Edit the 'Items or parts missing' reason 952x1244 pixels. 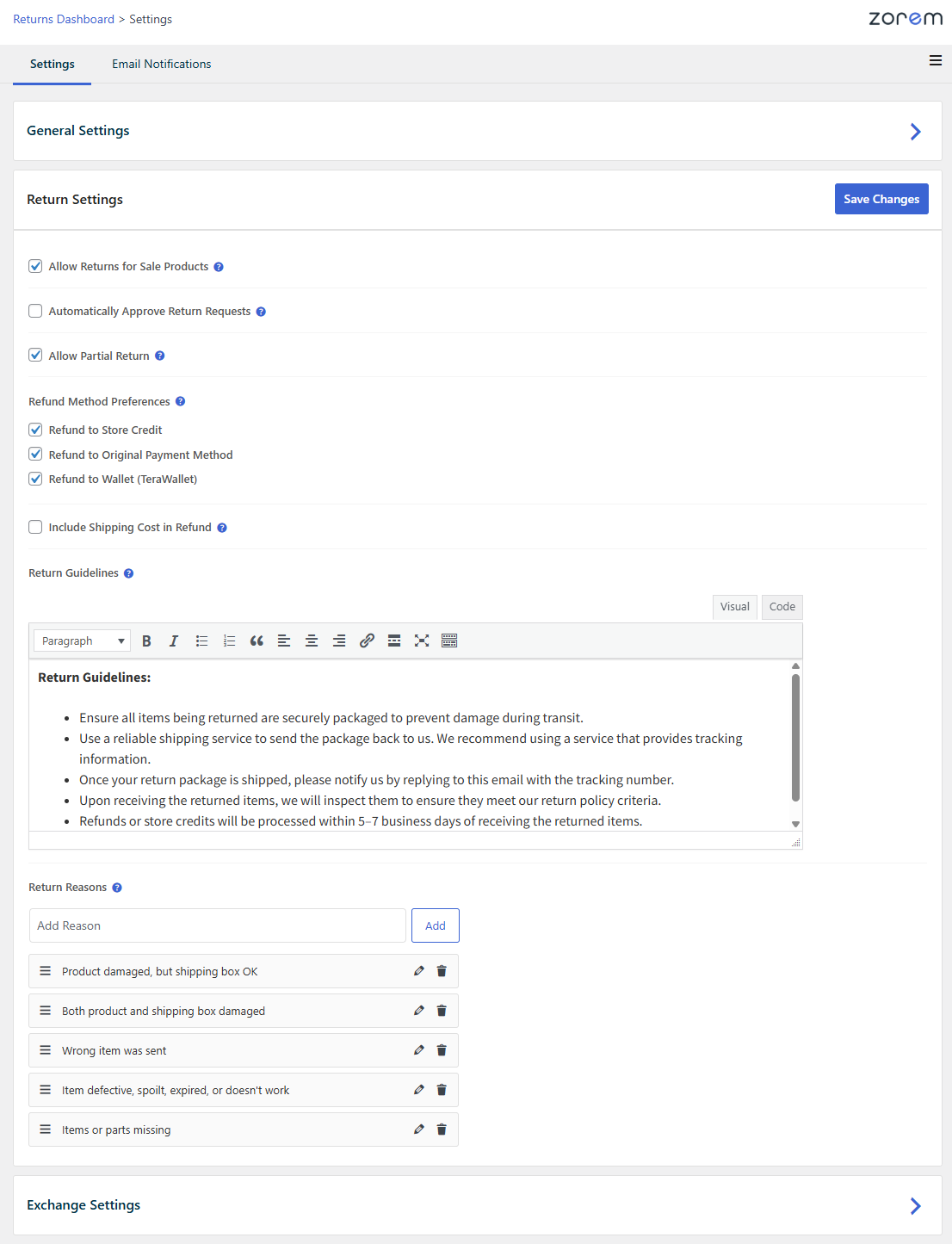point(419,1130)
